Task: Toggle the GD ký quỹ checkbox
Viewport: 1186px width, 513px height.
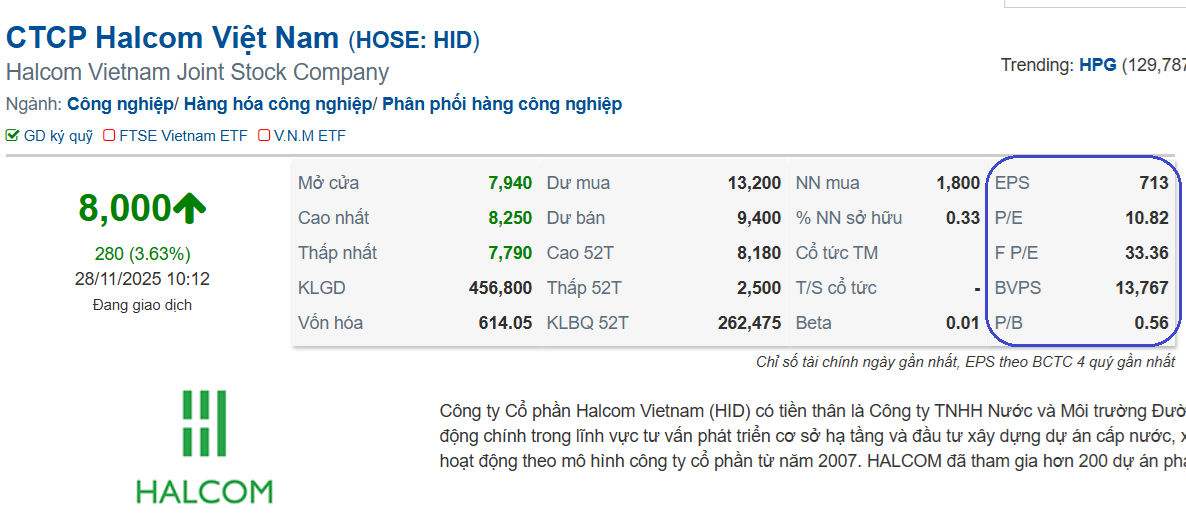Action: click(x=12, y=136)
